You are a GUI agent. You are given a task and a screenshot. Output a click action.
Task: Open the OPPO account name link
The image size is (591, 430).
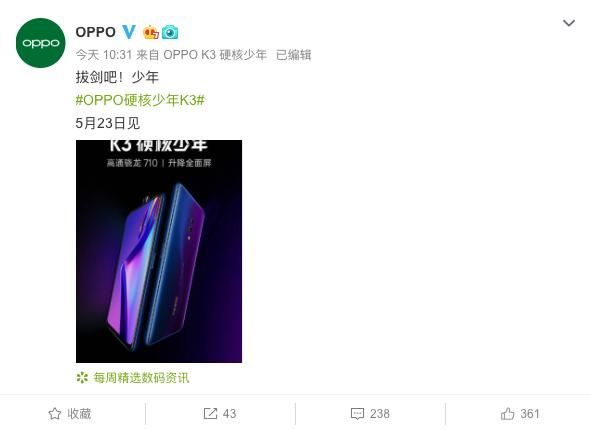95,32
